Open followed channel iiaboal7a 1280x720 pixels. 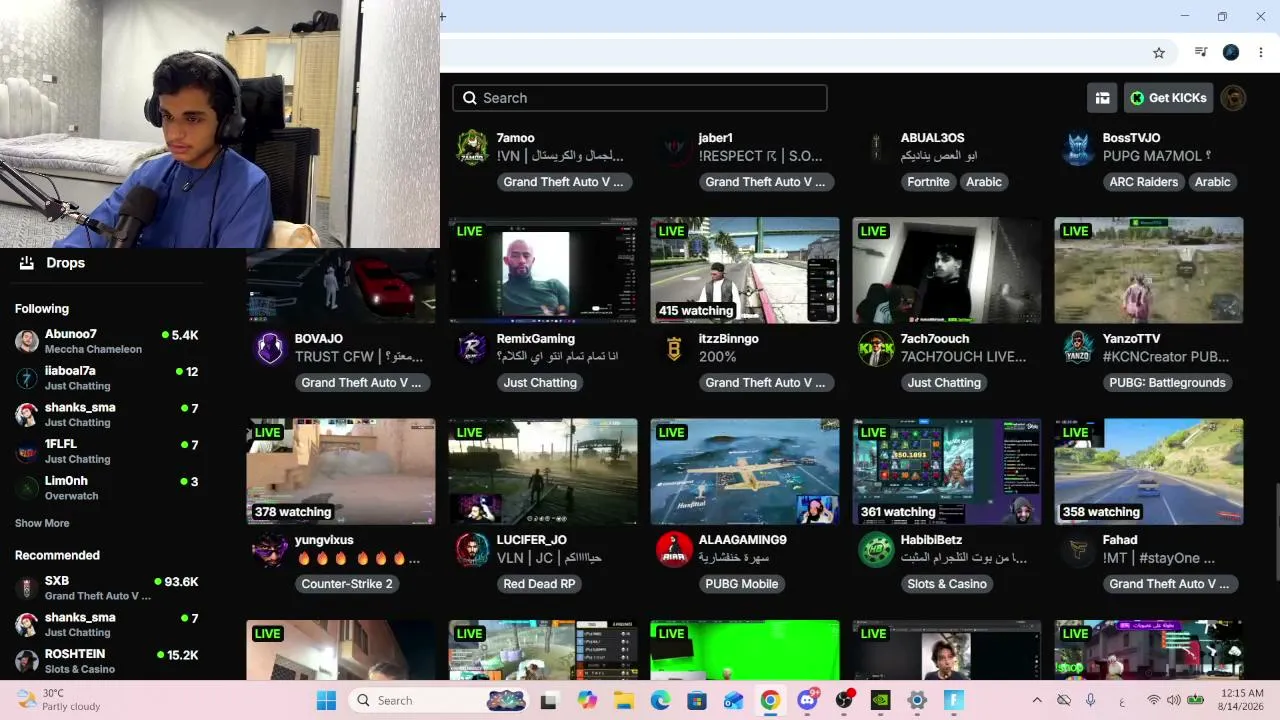point(108,378)
